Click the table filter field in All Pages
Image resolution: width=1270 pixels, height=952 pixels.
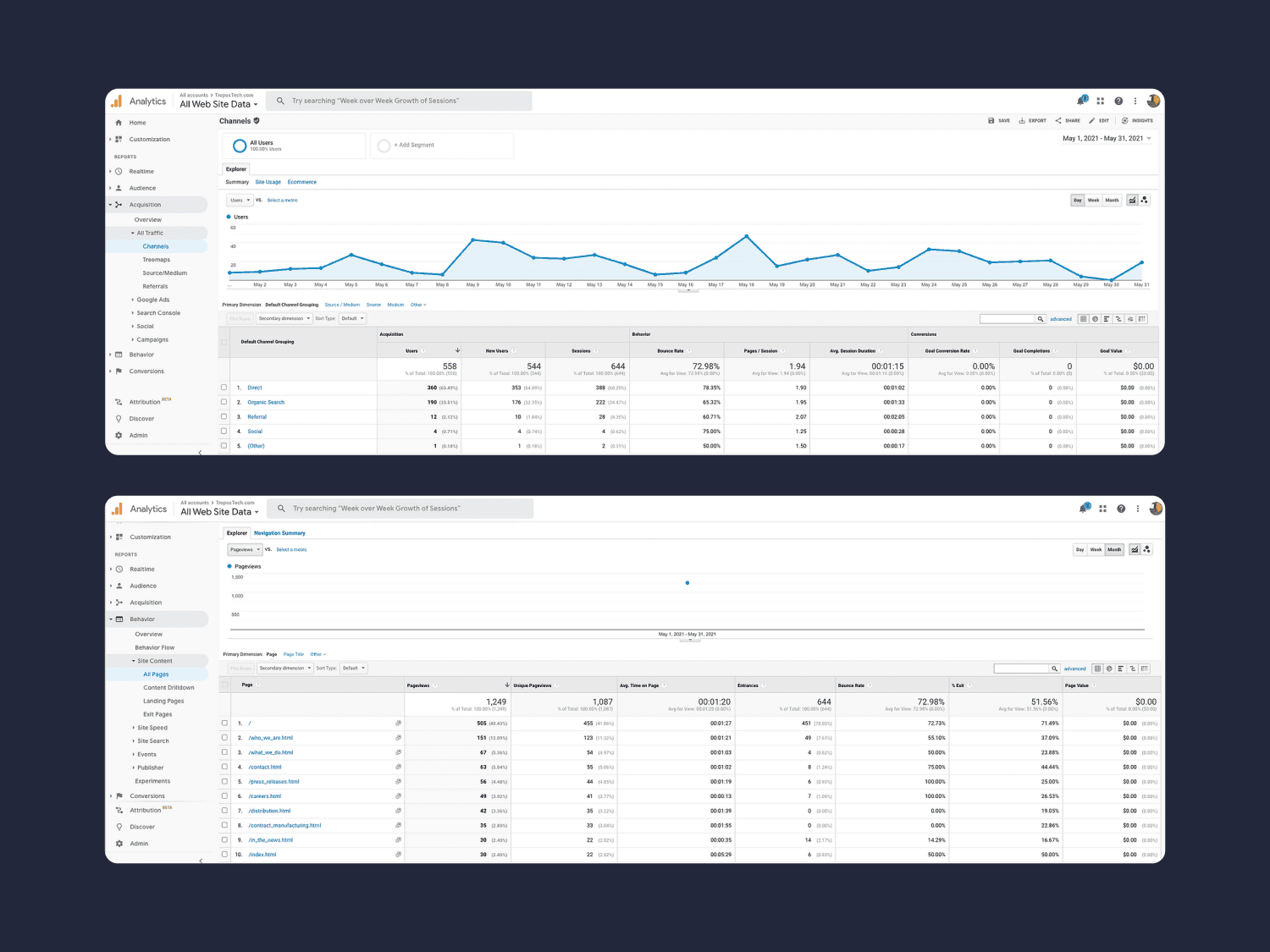[1021, 669]
